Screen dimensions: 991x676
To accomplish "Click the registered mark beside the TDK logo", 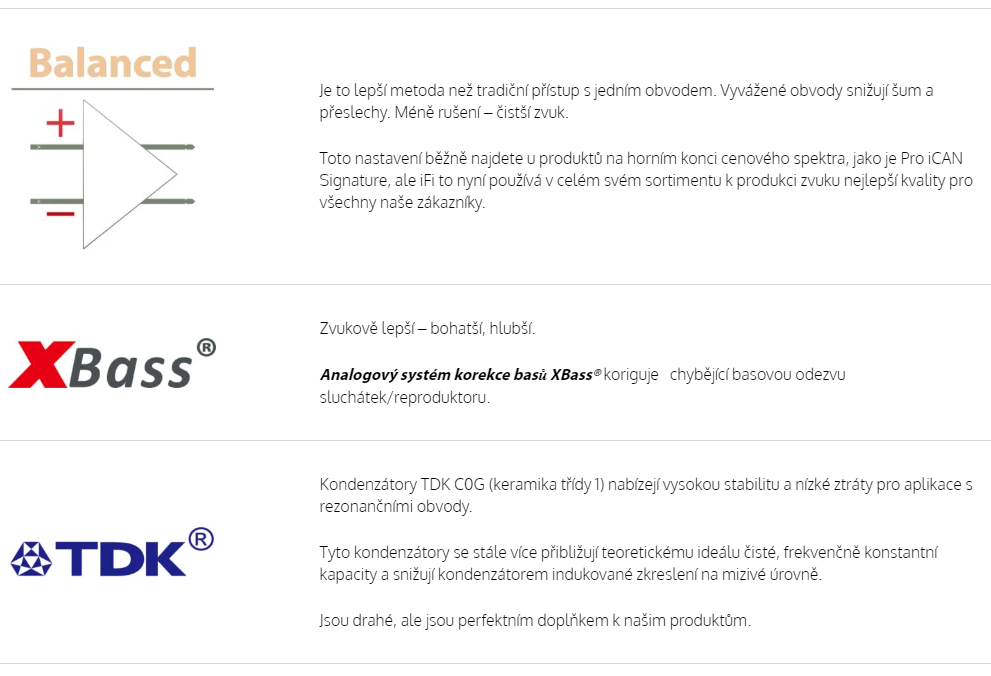I will [201, 539].
